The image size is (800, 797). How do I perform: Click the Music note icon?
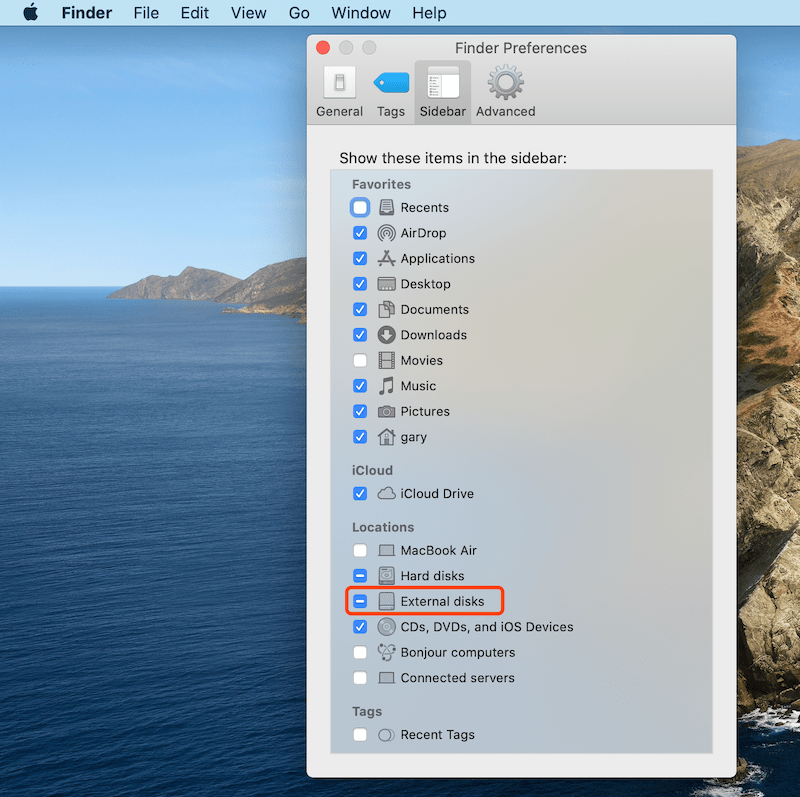pyautogui.click(x=386, y=386)
